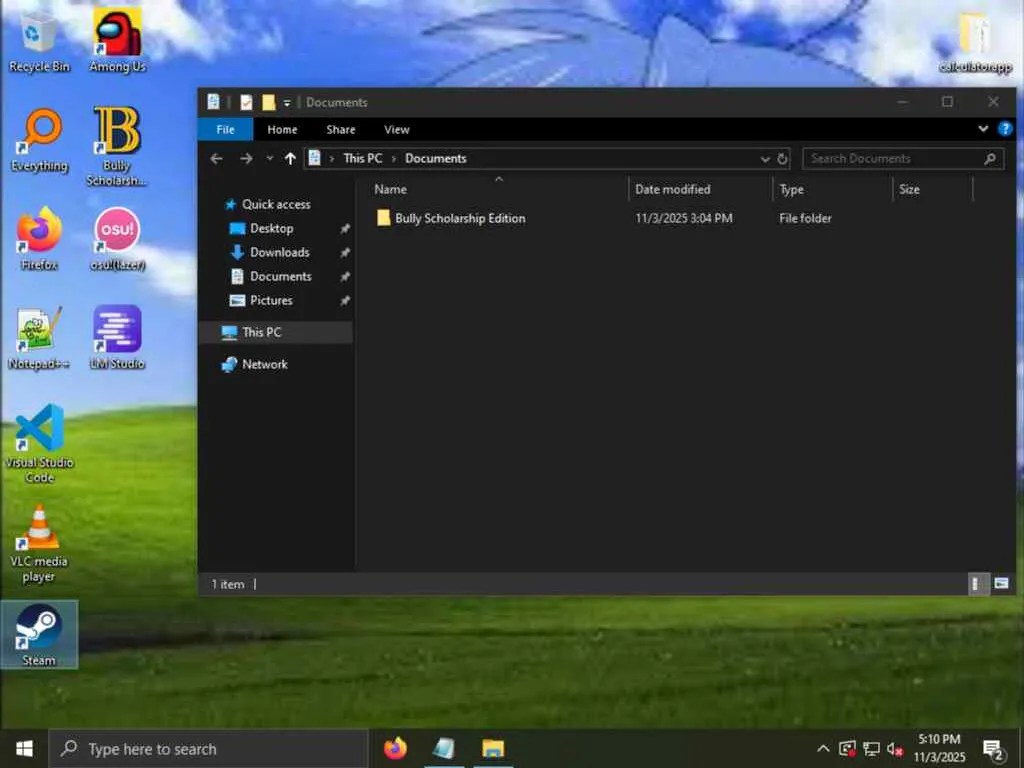Click the network tray icon
This screenshot has width=1024, height=768.
(871, 748)
